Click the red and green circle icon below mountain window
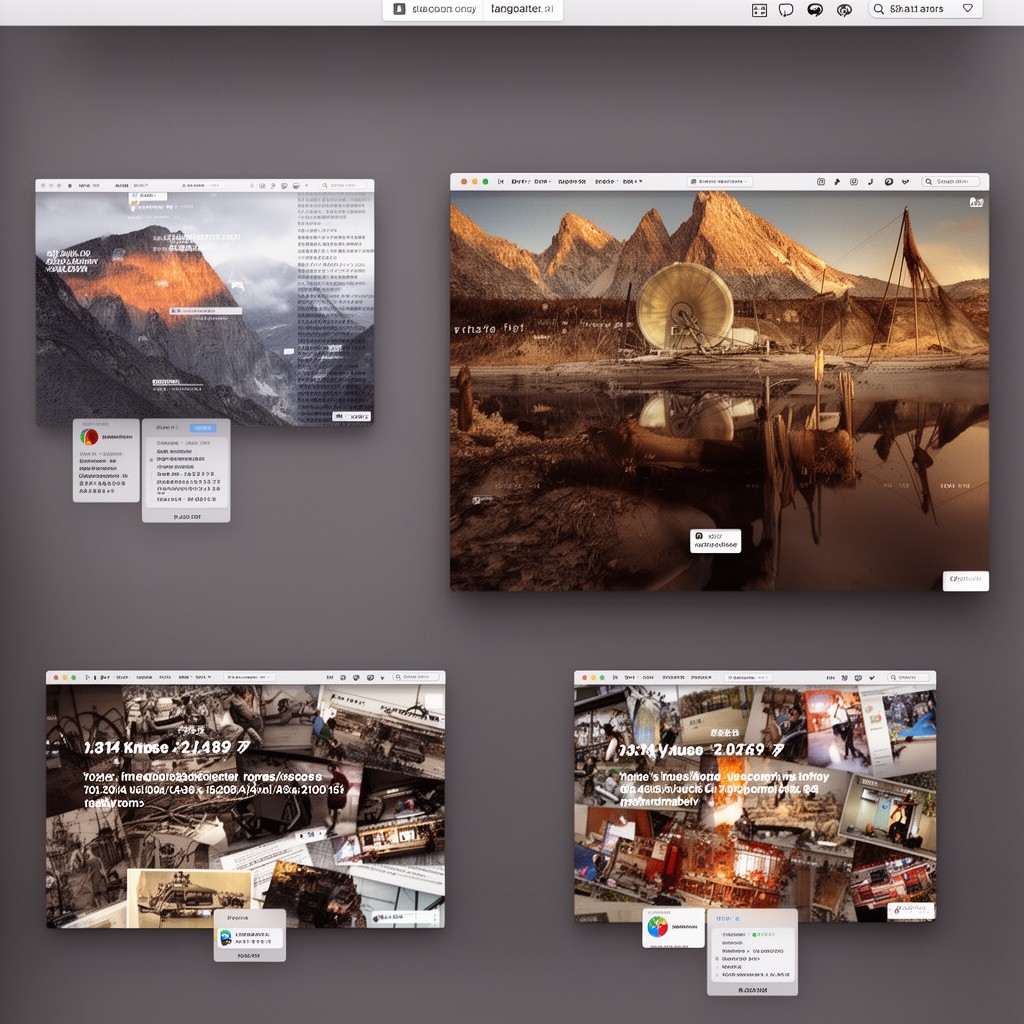 89,437
